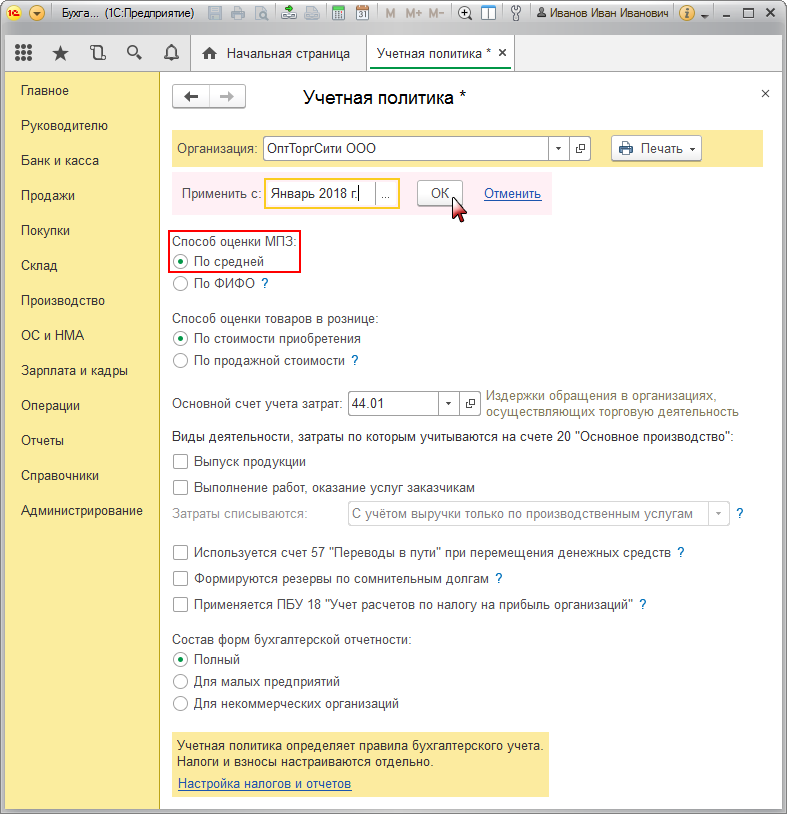Select Для малых предприятий option

coord(180,682)
